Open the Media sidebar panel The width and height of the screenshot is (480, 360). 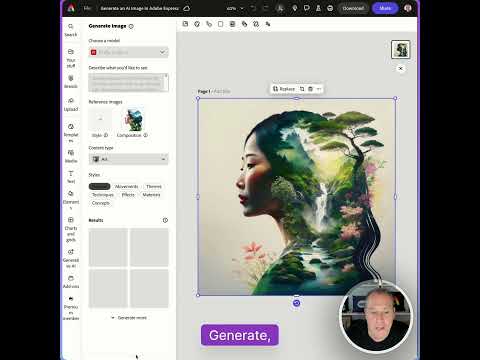coord(71,156)
